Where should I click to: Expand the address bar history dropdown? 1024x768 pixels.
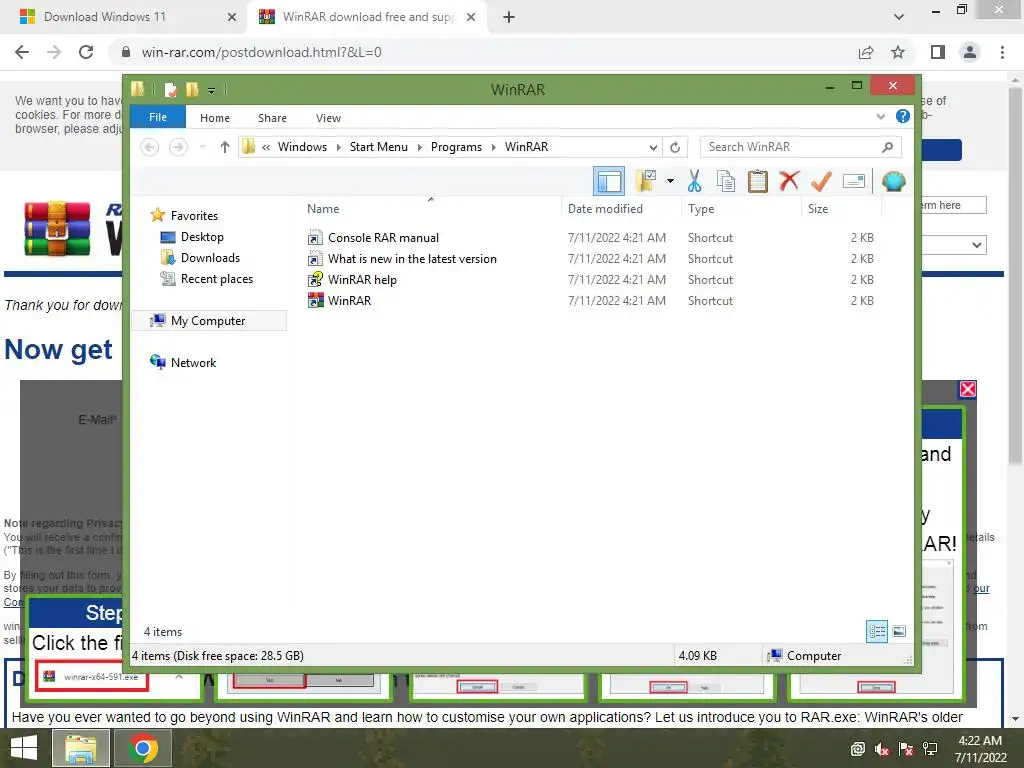click(x=653, y=147)
